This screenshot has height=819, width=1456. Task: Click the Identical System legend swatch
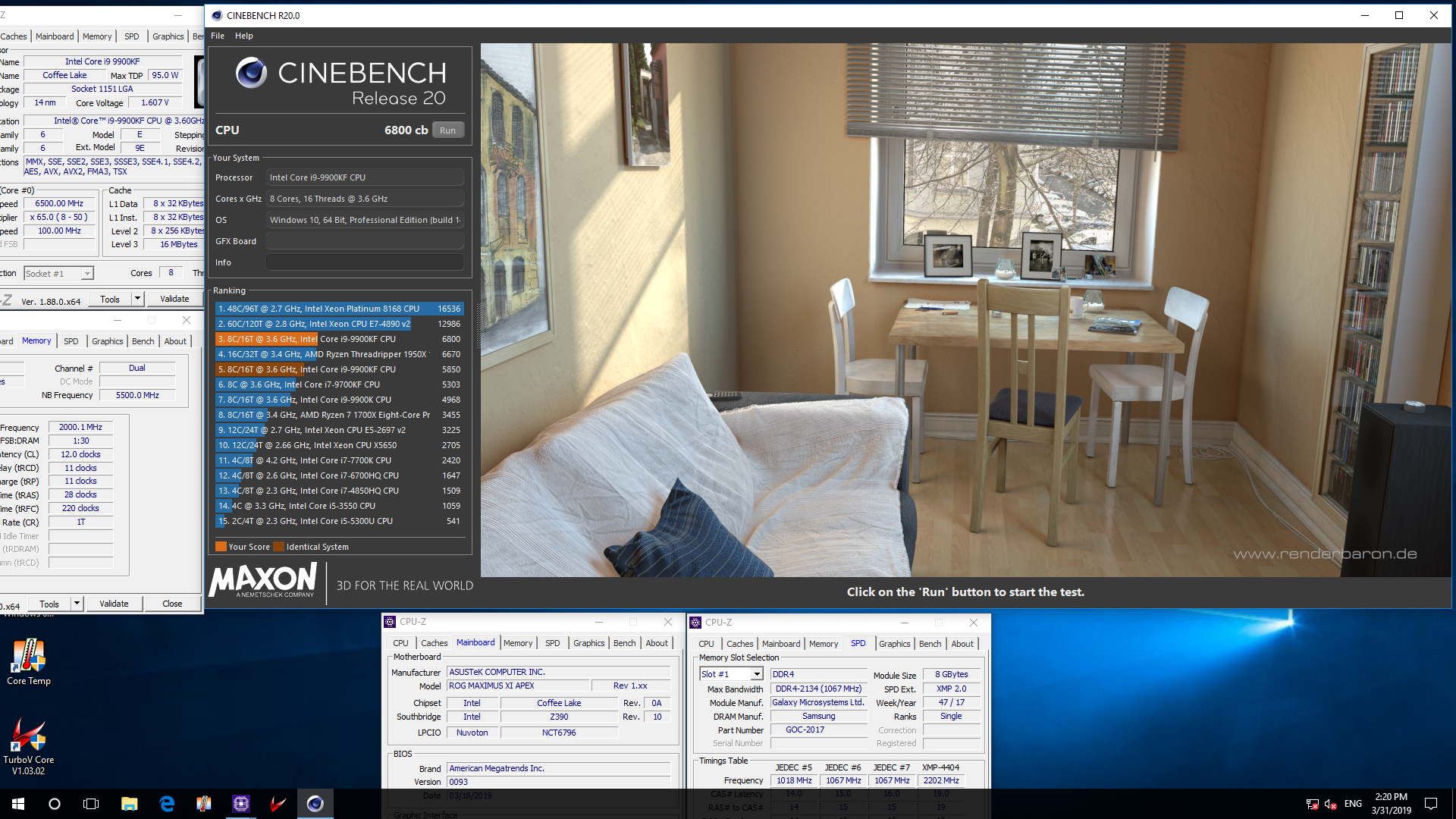(278, 547)
